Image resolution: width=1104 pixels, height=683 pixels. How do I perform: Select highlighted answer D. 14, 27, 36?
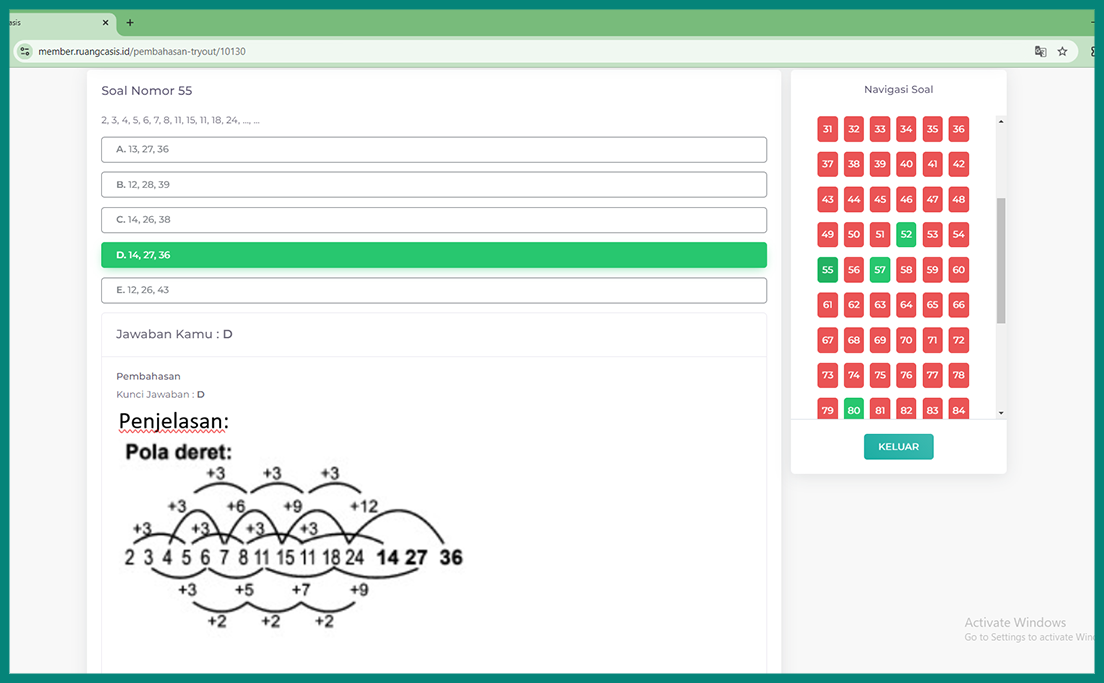(433, 255)
